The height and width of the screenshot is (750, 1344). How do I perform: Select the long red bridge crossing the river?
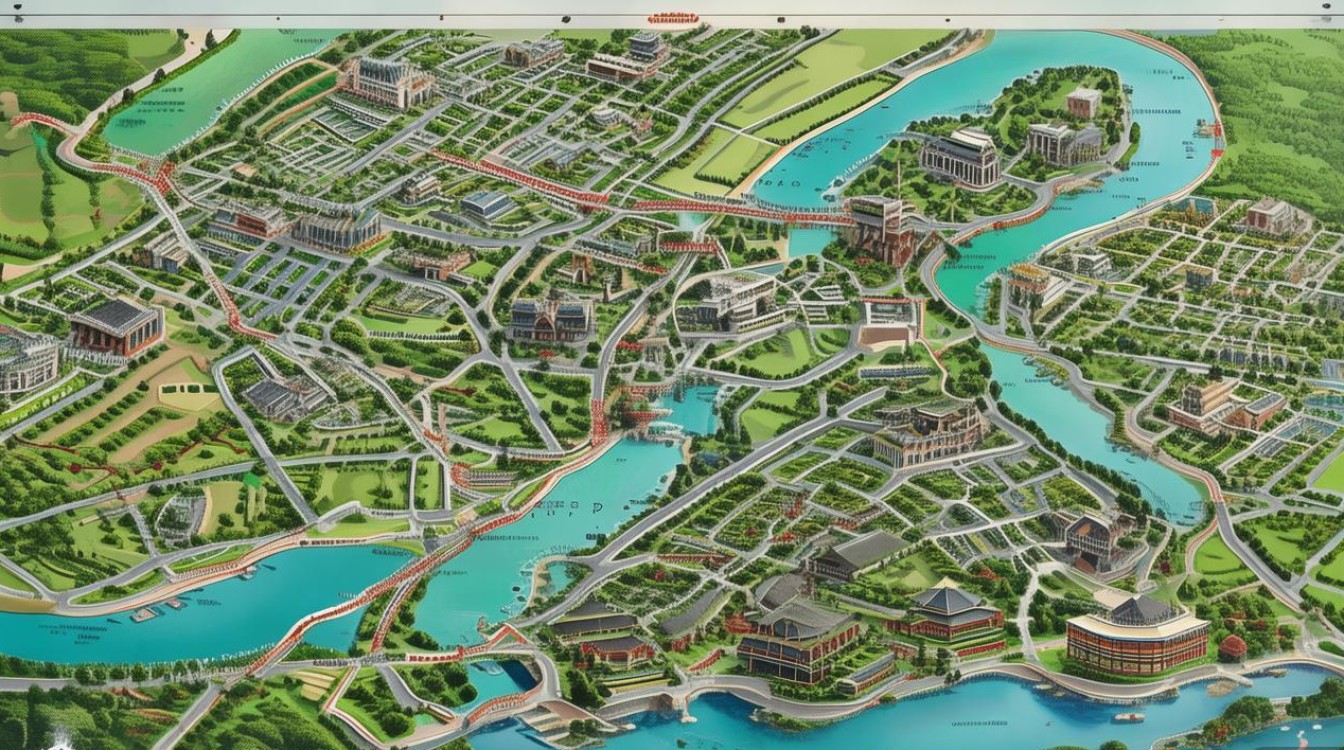pos(740,211)
